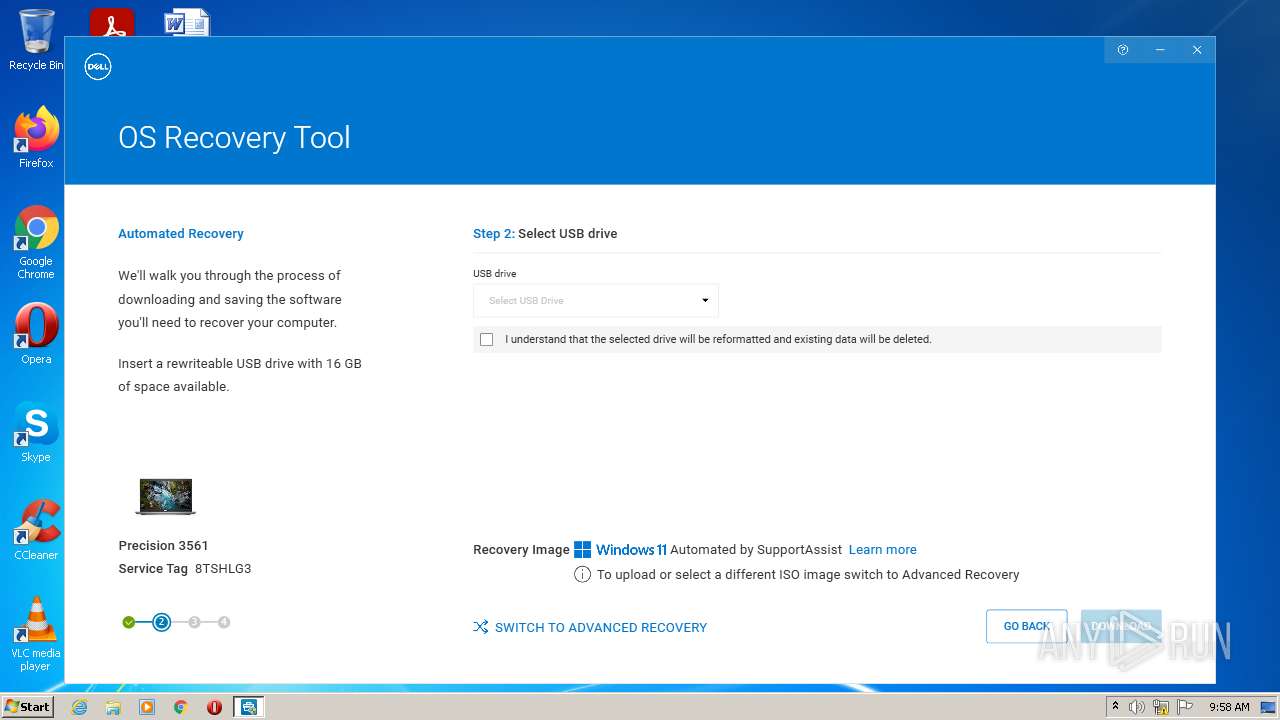The height and width of the screenshot is (720, 1280).
Task: Open Opera from the taskbar
Action: pos(214,707)
